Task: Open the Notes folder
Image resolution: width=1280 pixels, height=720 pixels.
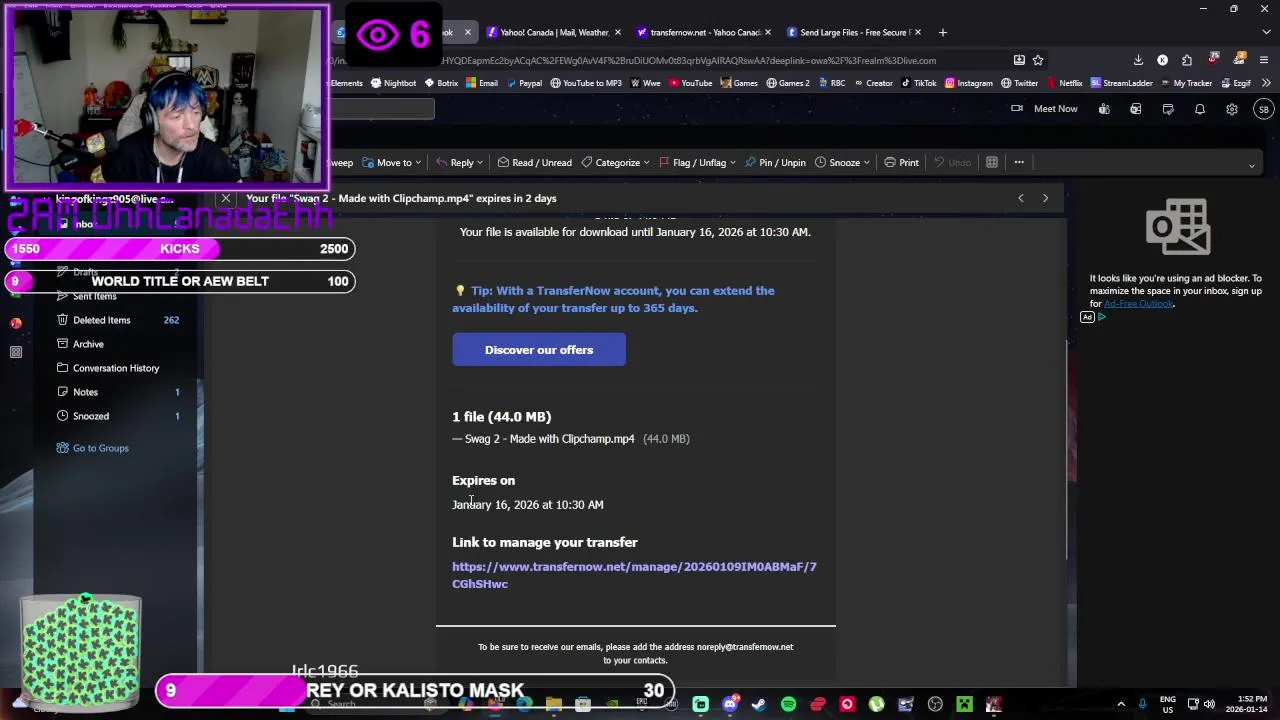Action: (x=118, y=392)
